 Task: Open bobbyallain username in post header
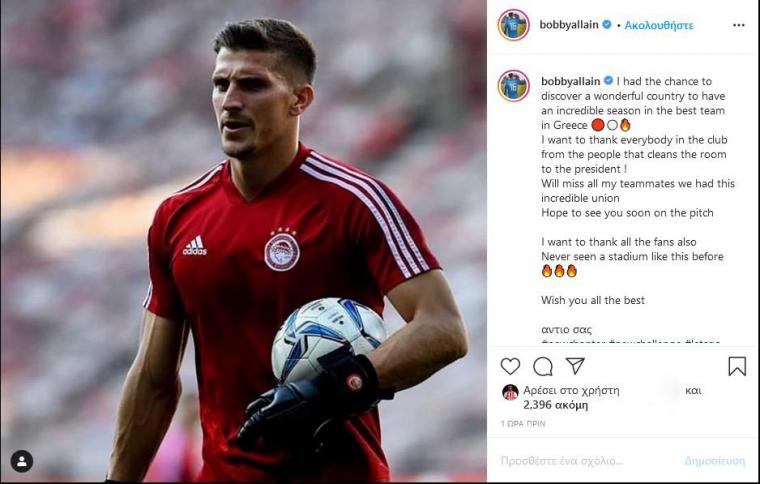tap(569, 25)
